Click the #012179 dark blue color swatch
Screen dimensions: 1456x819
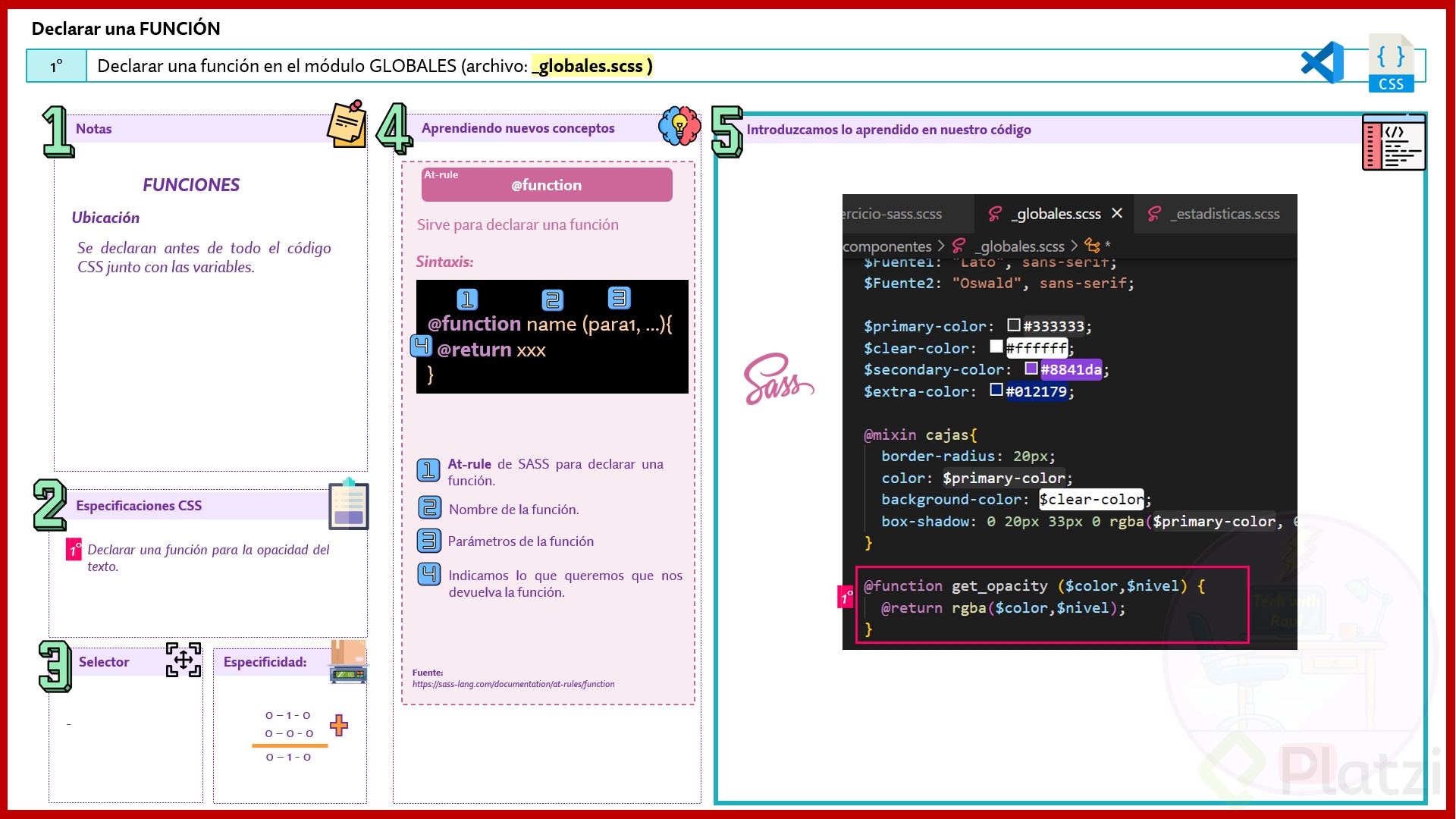996,390
